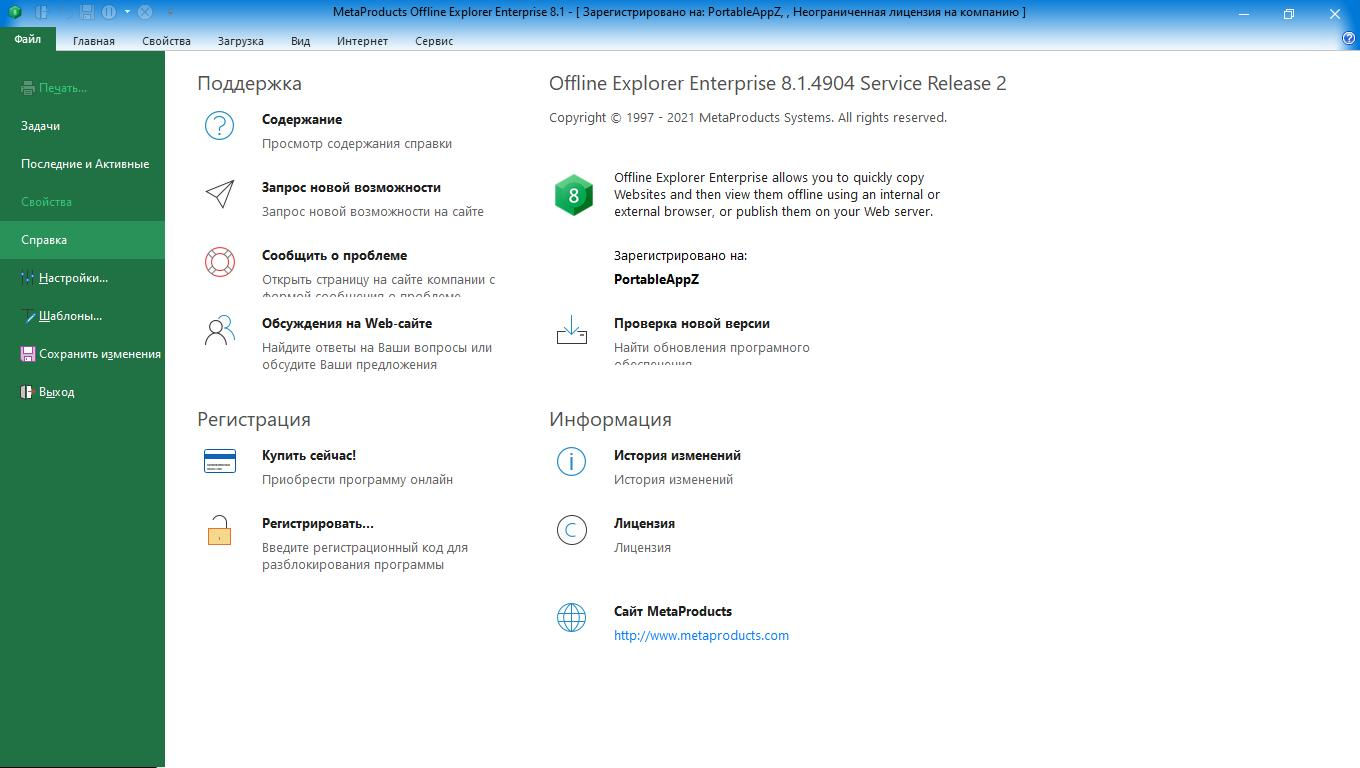The height and width of the screenshot is (768, 1360).
Task: Click the Offline Explorer Enterprise 8.1.4904 version title
Action: (x=778, y=83)
